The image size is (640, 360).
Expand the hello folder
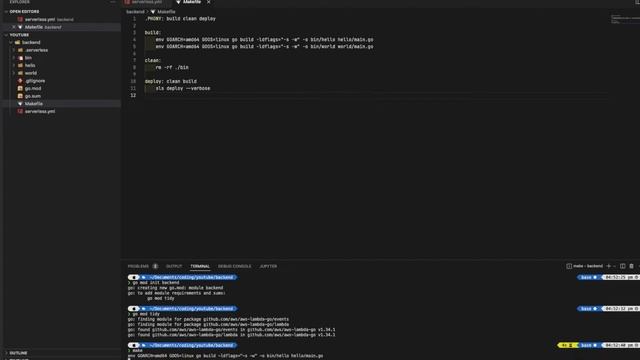pos(30,65)
